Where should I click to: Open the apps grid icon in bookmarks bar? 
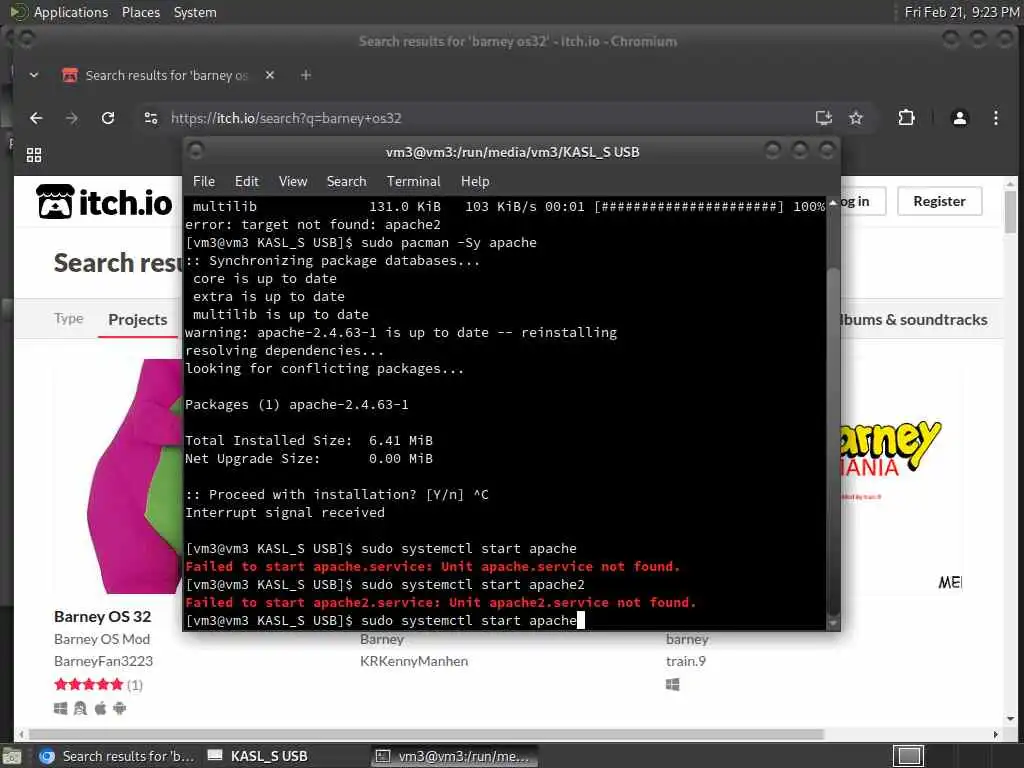pos(34,155)
